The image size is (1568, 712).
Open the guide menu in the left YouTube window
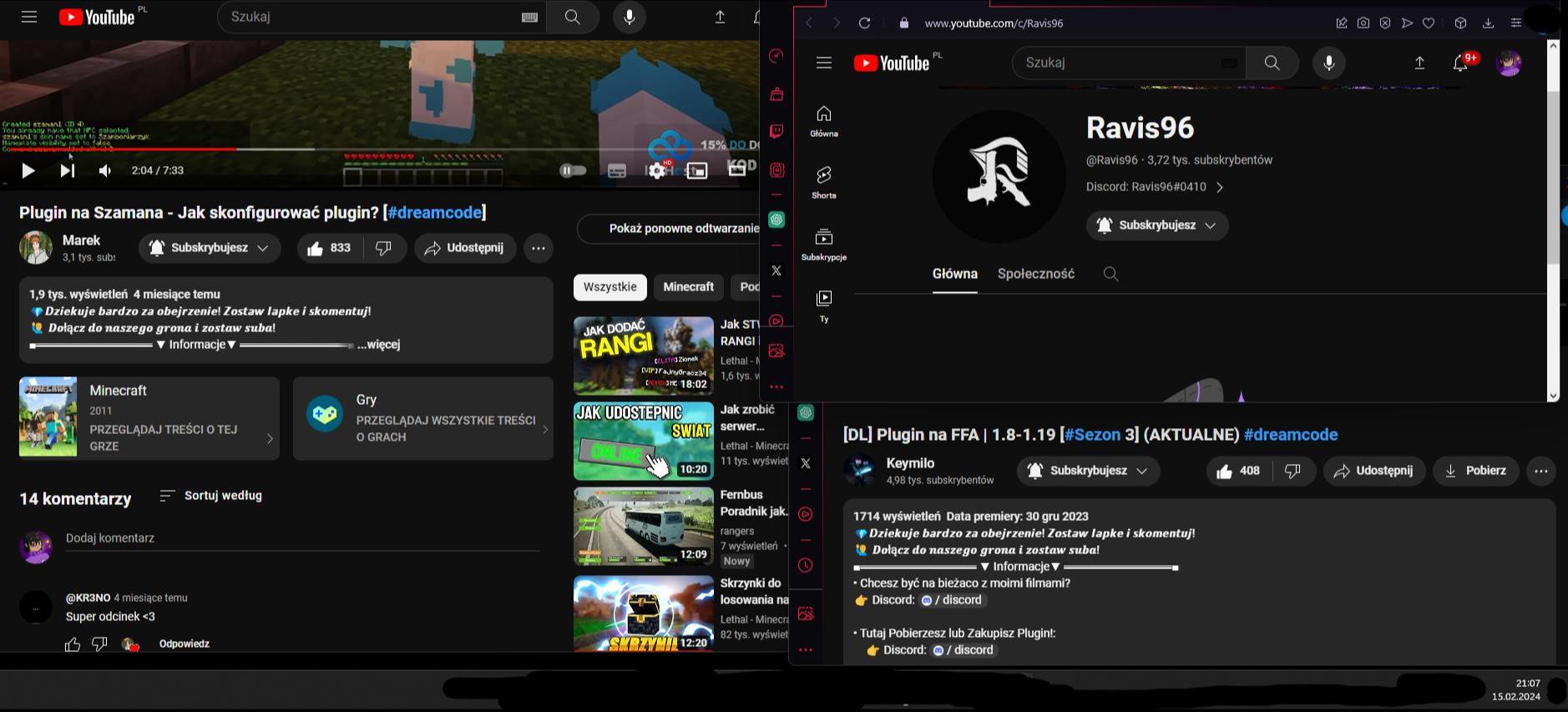(x=29, y=17)
